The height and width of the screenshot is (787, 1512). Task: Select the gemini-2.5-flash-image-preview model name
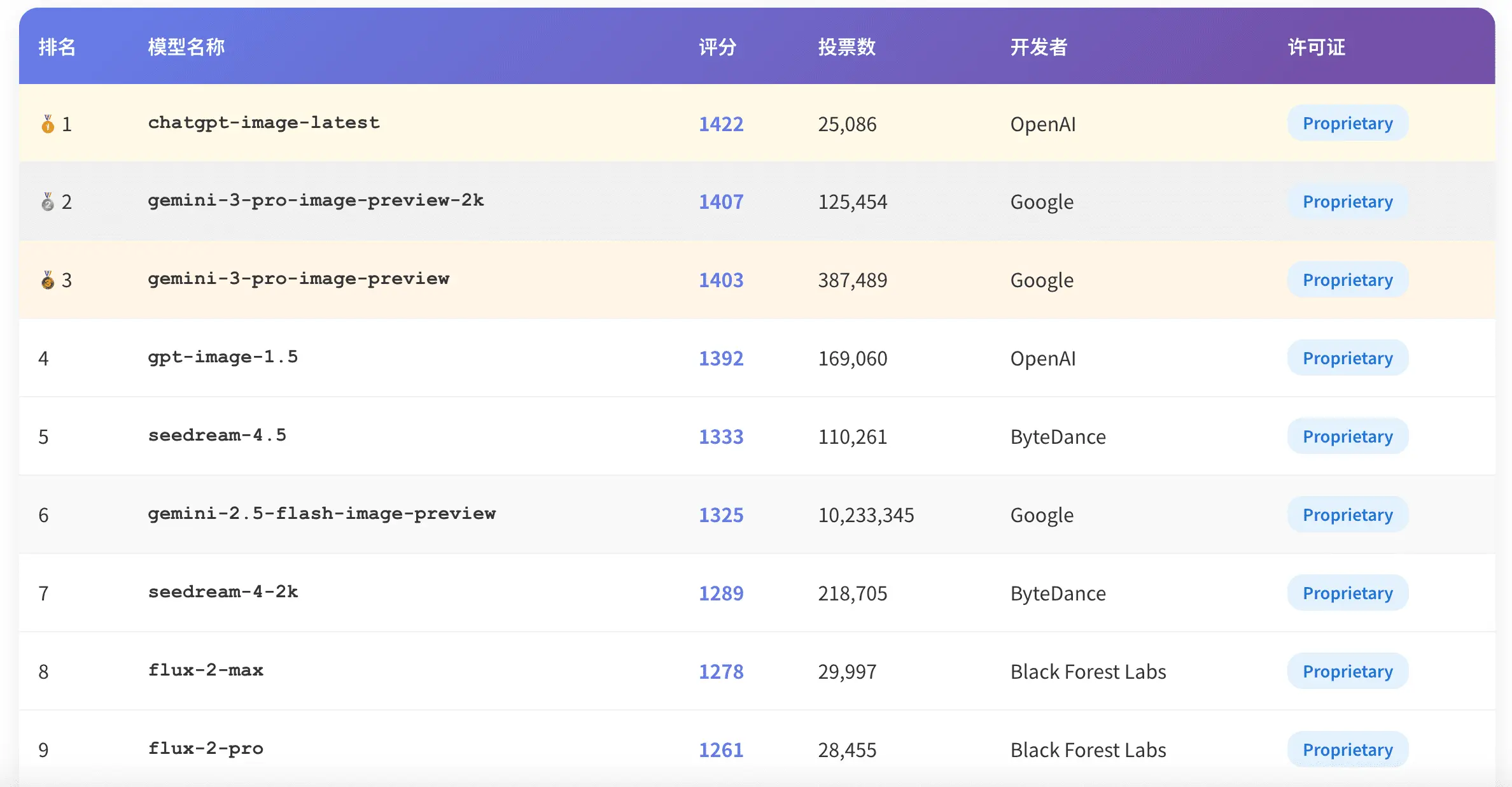(321, 514)
